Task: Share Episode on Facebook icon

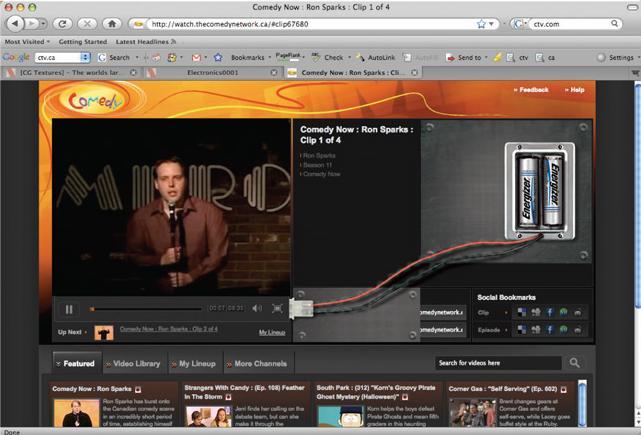Action: click(550, 330)
